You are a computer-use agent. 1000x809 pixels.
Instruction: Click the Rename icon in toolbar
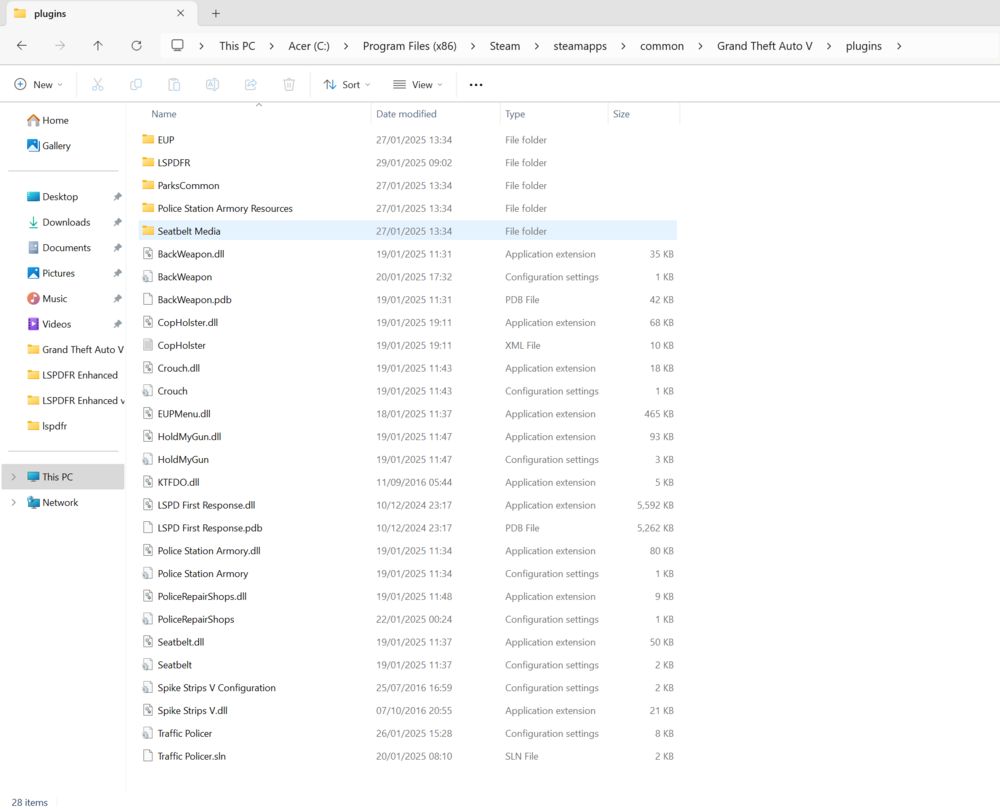coord(212,85)
